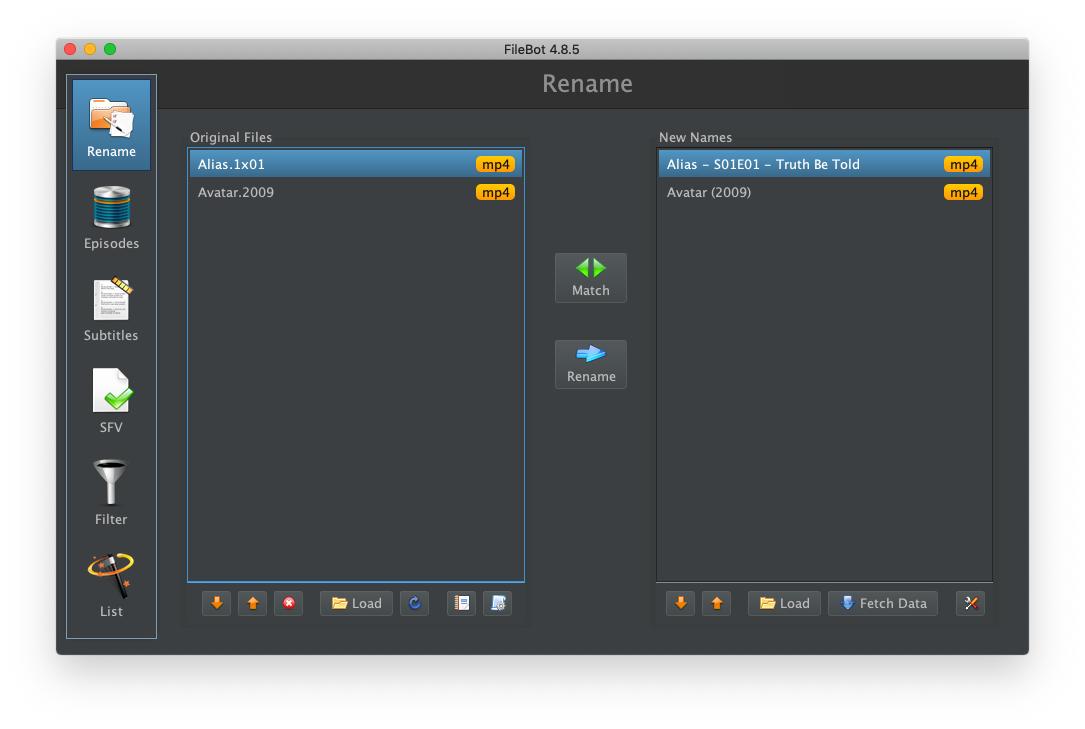Move selected original file up

[253, 603]
